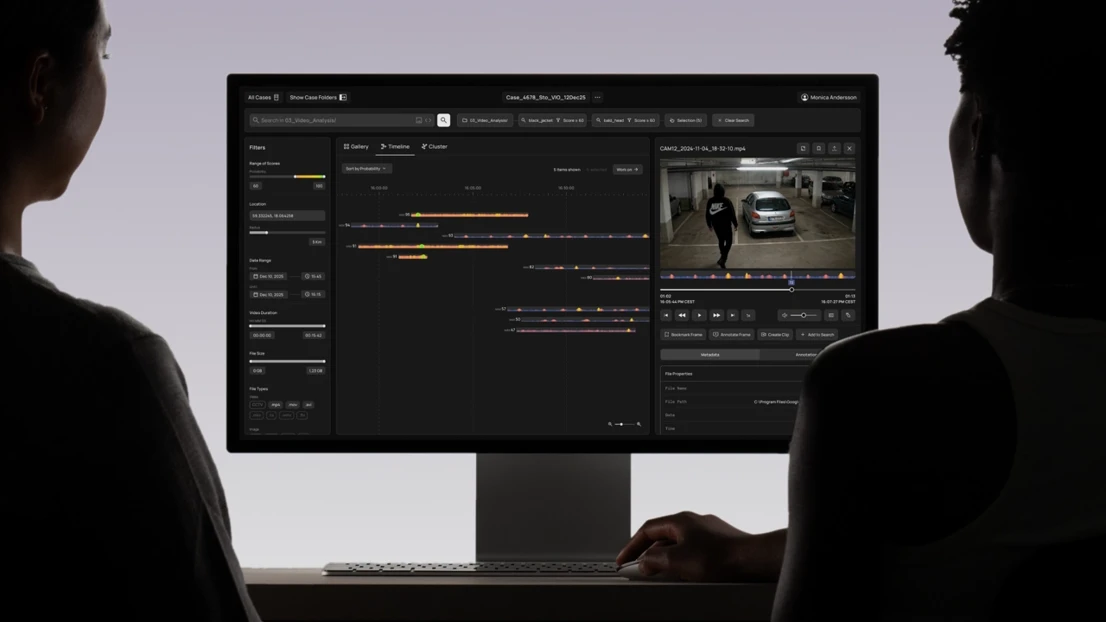1106x622 pixels.
Task: Adjust the video volume slider
Action: click(802, 316)
